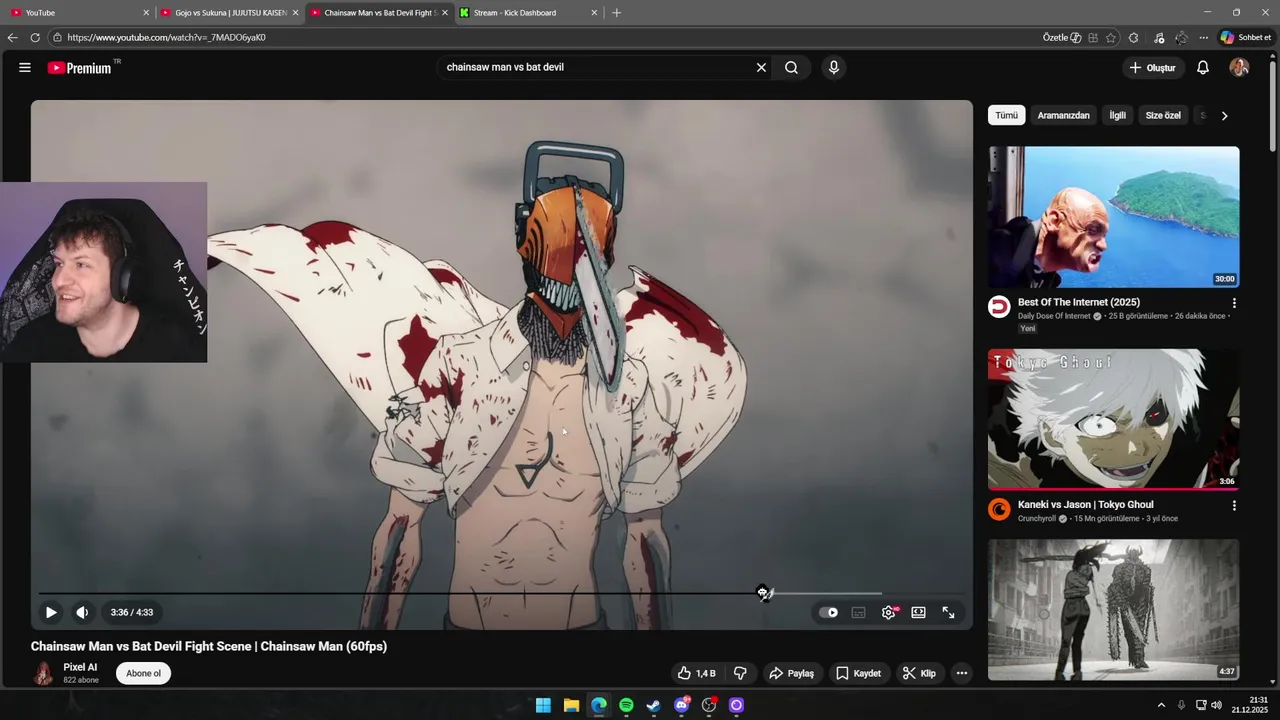The width and height of the screenshot is (1280, 720).
Task: Add page to favorites star
Action: [1111, 37]
